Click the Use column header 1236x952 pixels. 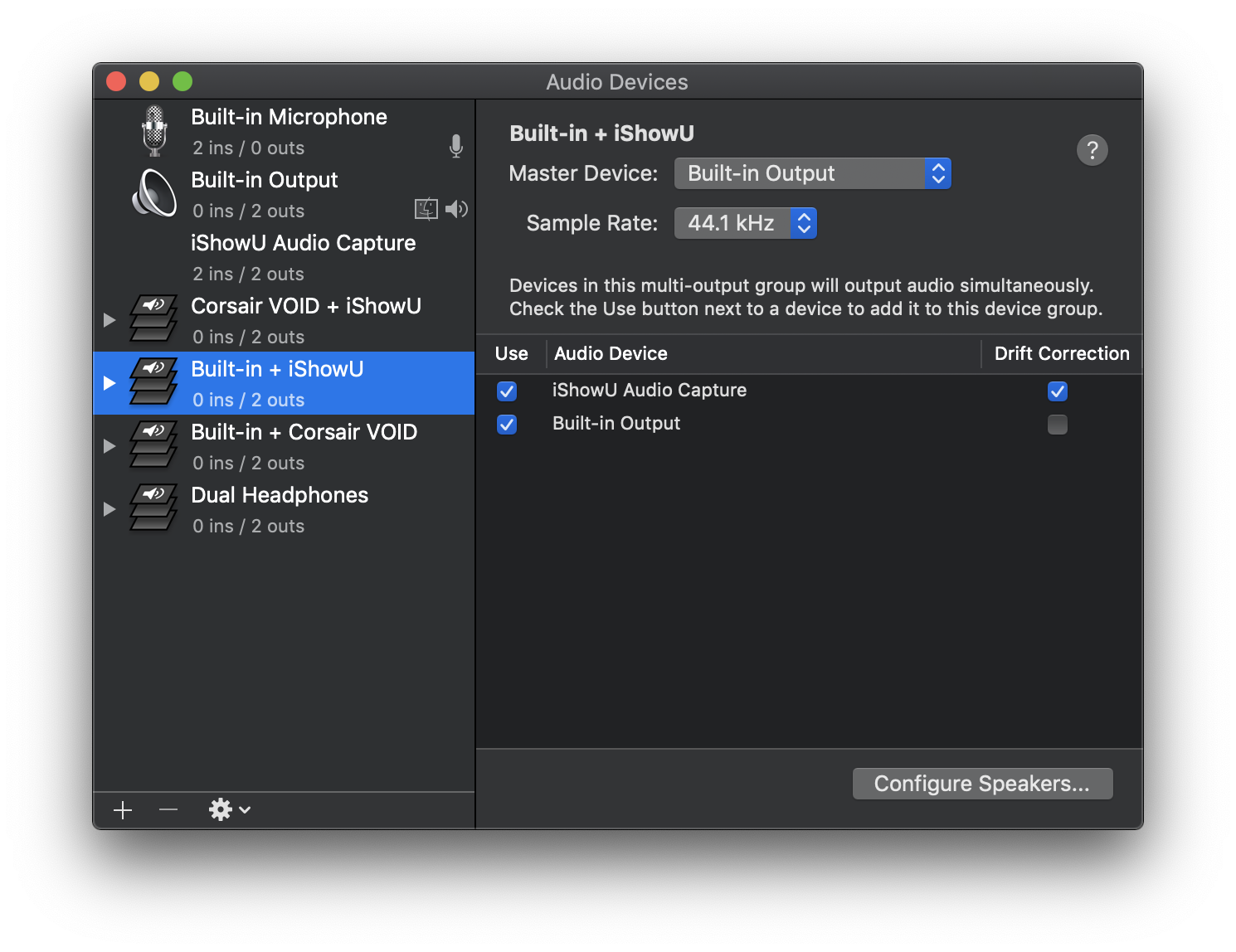(x=512, y=354)
